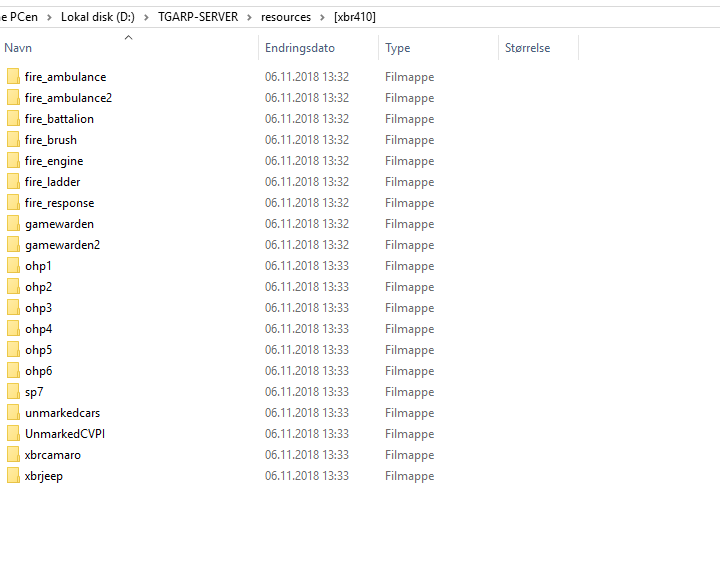
Task: Click the UnmarkedCVPI folder icon
Action: (x=13, y=434)
